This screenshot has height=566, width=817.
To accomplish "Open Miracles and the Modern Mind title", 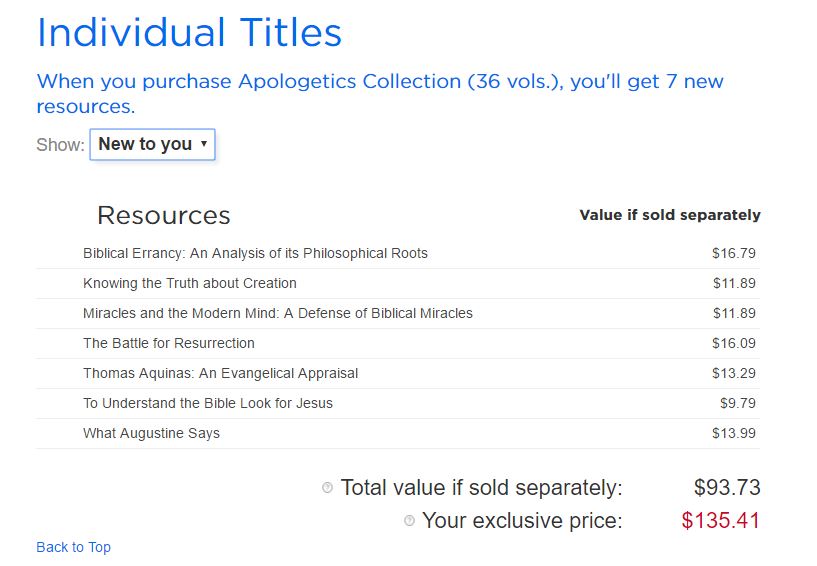I will 278,313.
